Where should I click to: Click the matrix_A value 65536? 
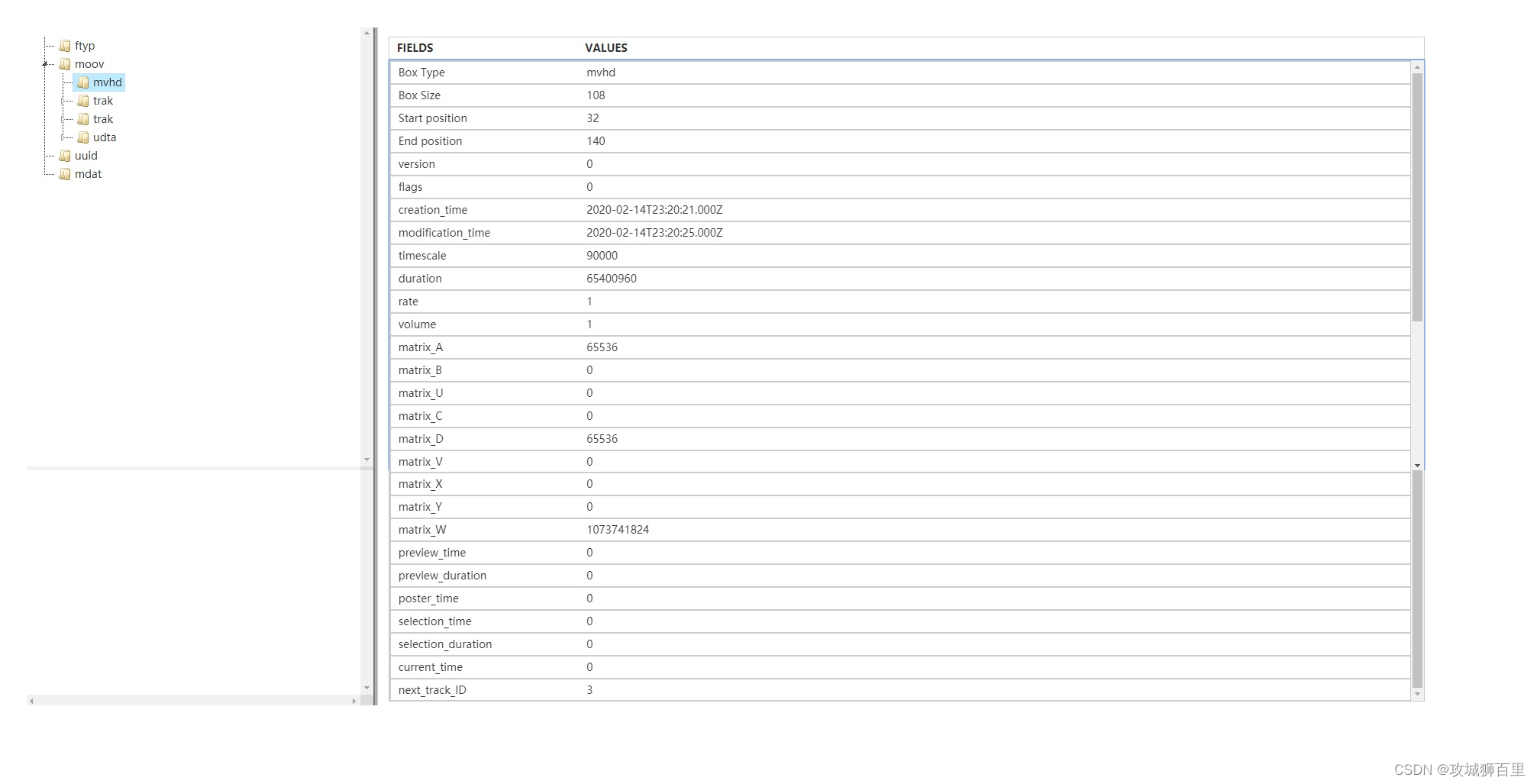(x=602, y=347)
